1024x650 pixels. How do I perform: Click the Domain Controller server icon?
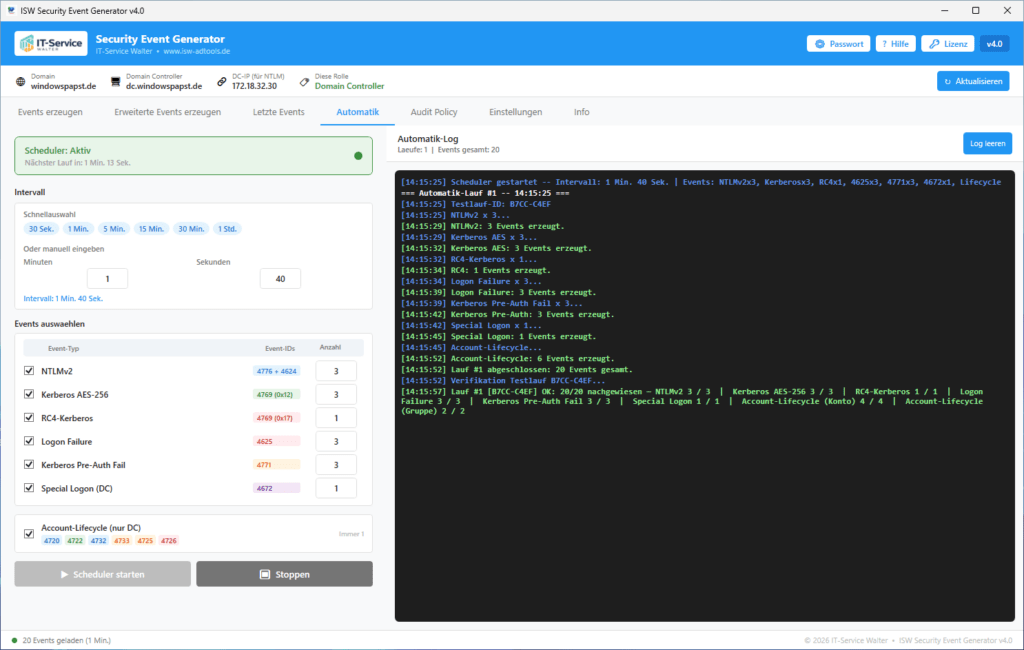click(116, 82)
